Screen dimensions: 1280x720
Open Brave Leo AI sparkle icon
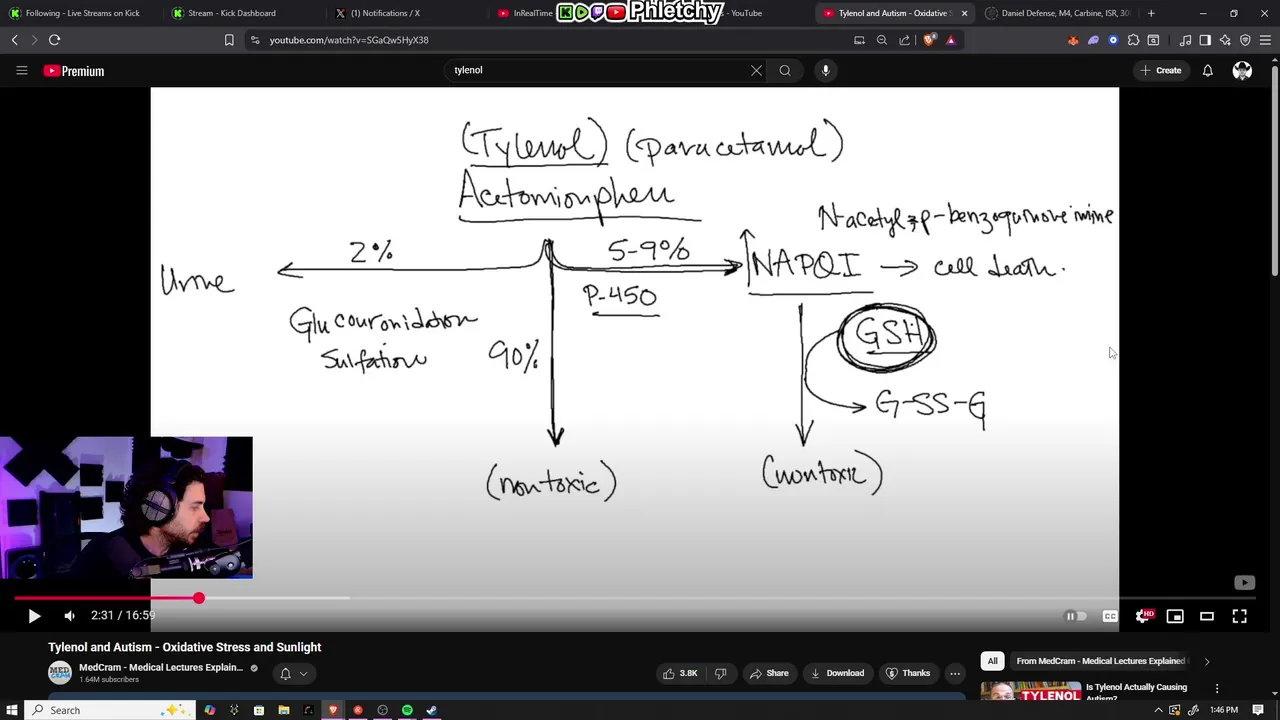click(x=1225, y=40)
